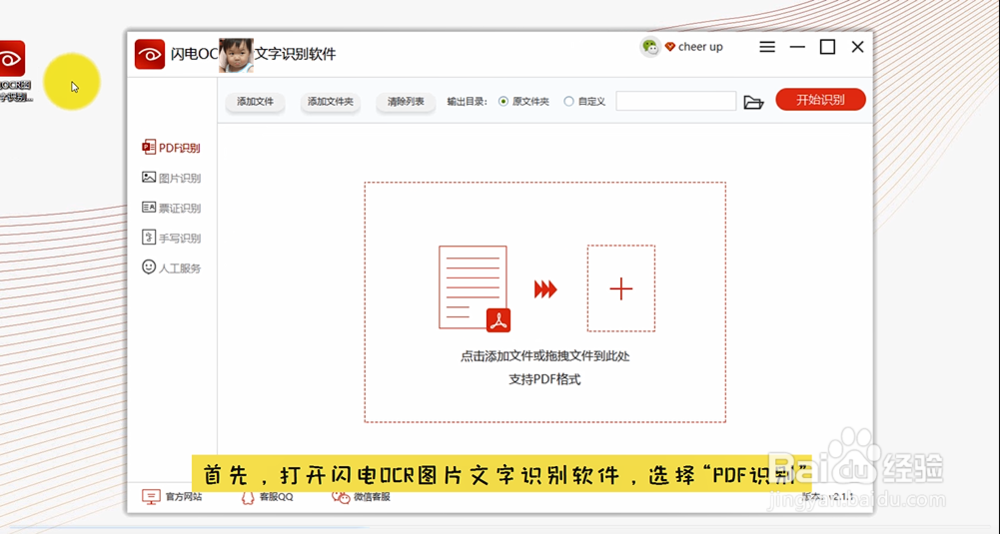Click the 添加文件夹 button
The height and width of the screenshot is (534, 1000).
click(x=330, y=101)
